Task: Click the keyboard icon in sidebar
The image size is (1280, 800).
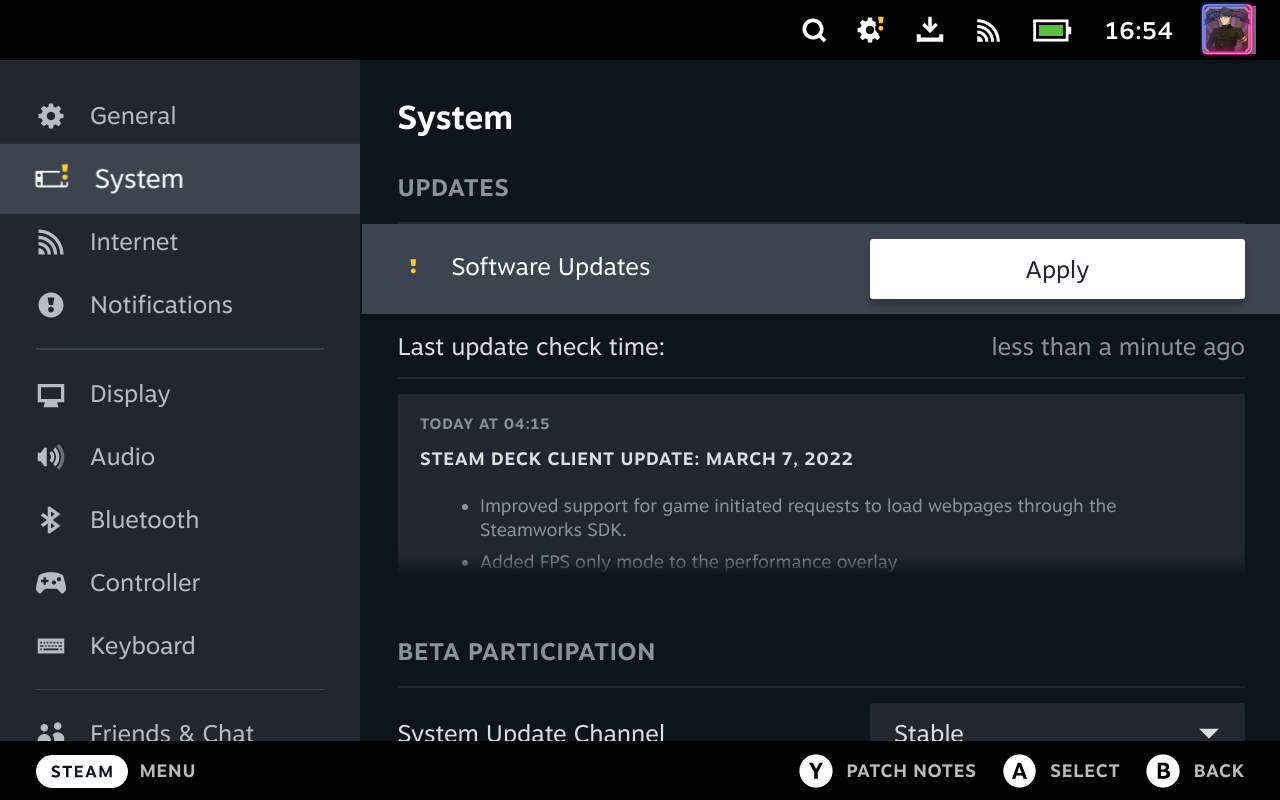Action: [x=51, y=646]
